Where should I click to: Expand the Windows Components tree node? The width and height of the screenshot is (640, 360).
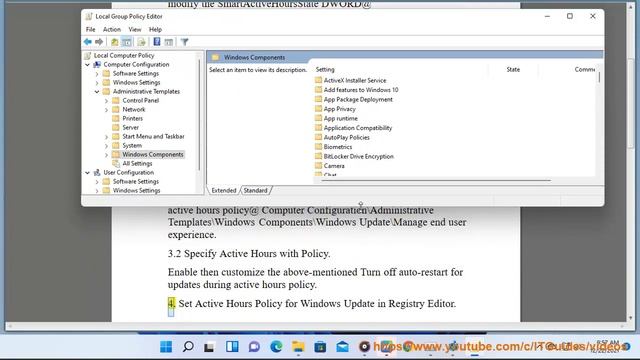click(106, 154)
